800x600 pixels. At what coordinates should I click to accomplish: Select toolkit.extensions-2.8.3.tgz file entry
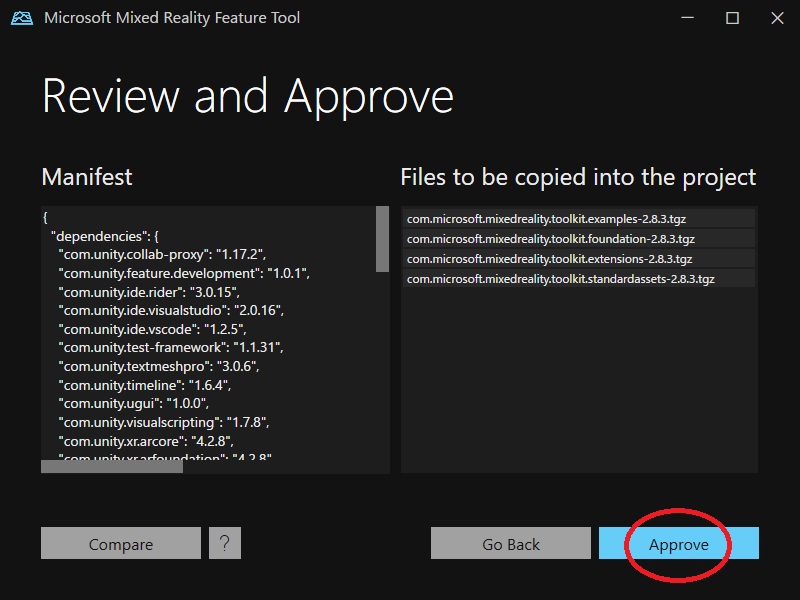579,259
